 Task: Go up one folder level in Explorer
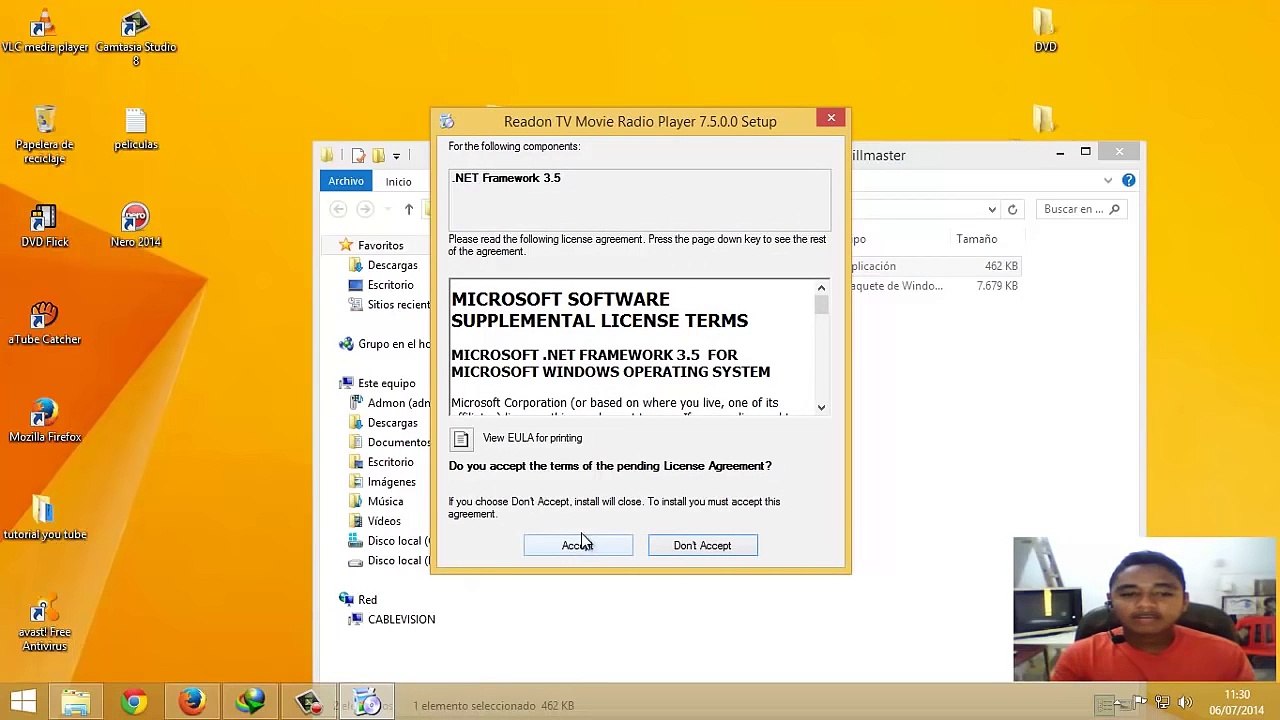[x=408, y=209]
